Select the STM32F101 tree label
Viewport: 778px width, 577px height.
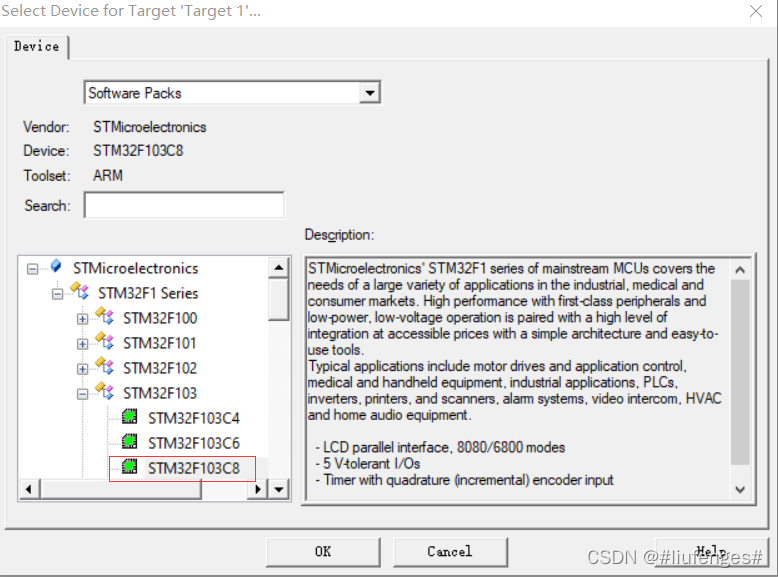(x=160, y=343)
